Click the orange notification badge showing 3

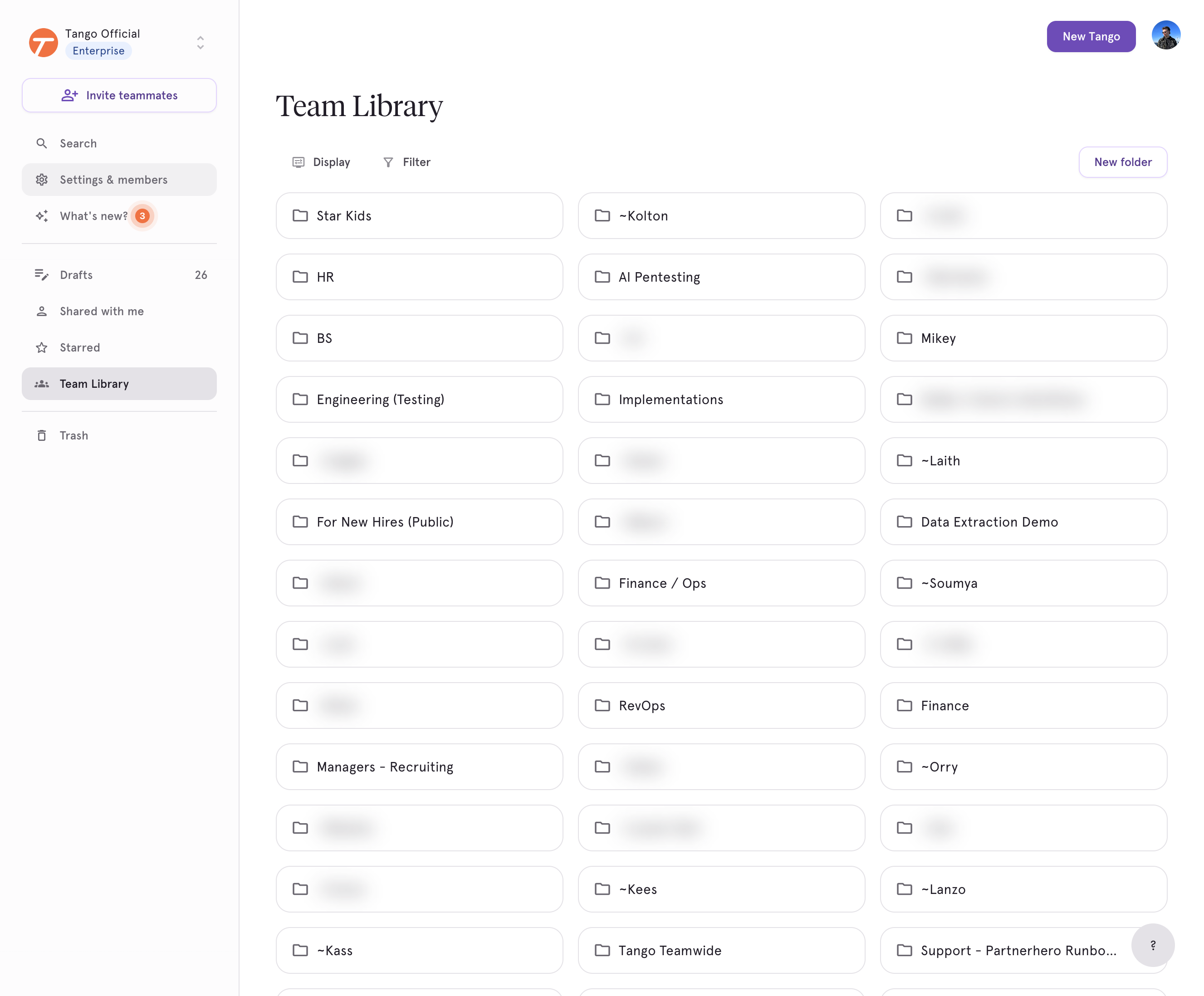click(x=142, y=216)
